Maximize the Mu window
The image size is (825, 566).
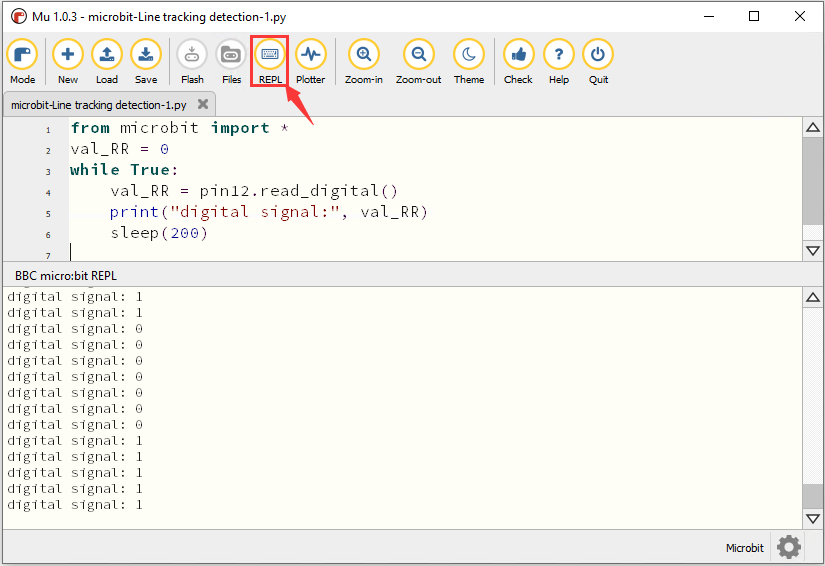(754, 16)
